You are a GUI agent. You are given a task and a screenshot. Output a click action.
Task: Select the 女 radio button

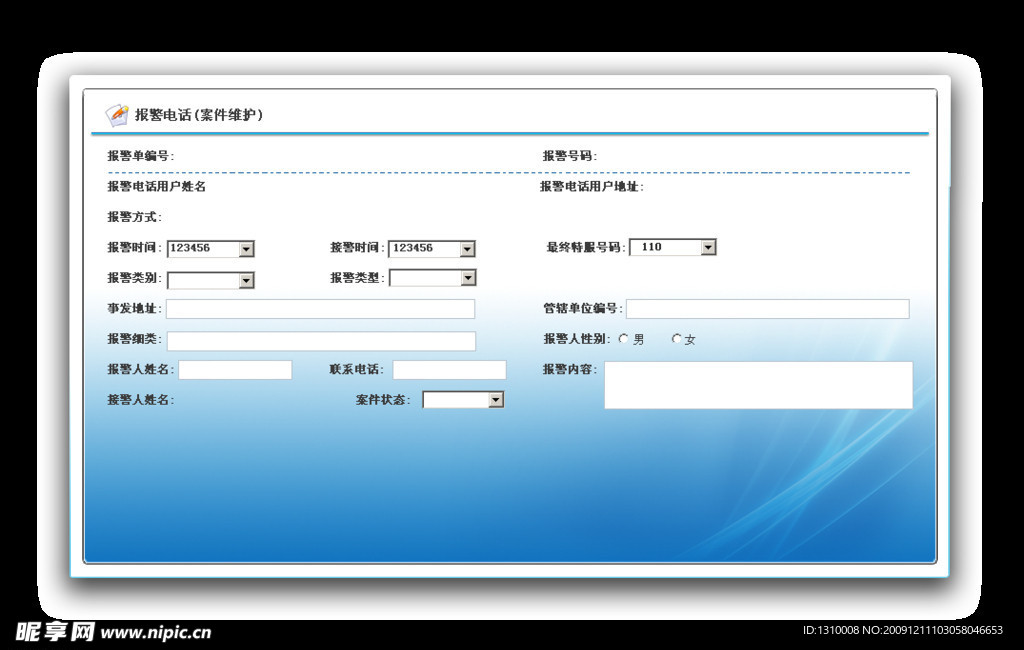[x=677, y=338]
